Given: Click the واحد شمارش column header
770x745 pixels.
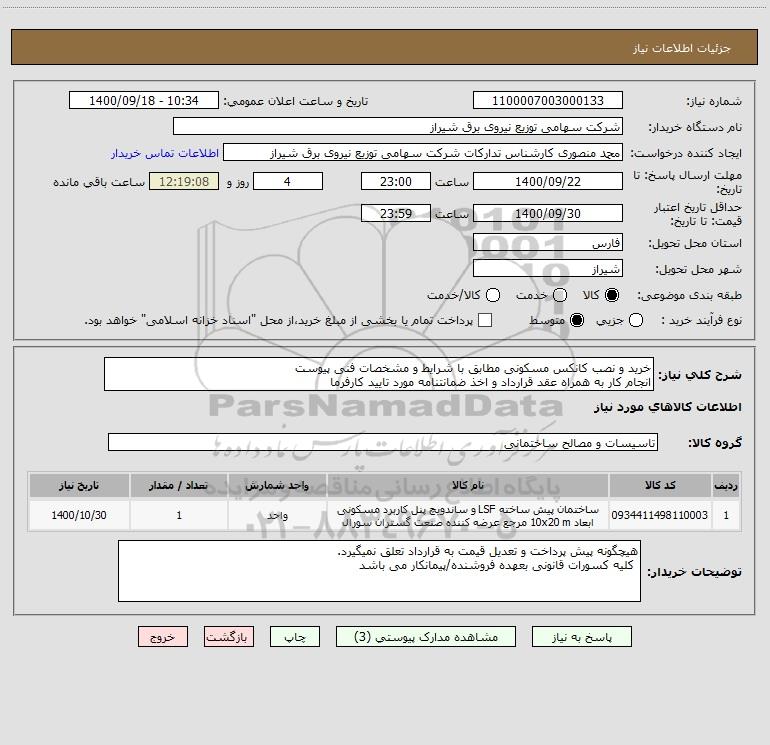Looking at the screenshot, I should (277, 485).
